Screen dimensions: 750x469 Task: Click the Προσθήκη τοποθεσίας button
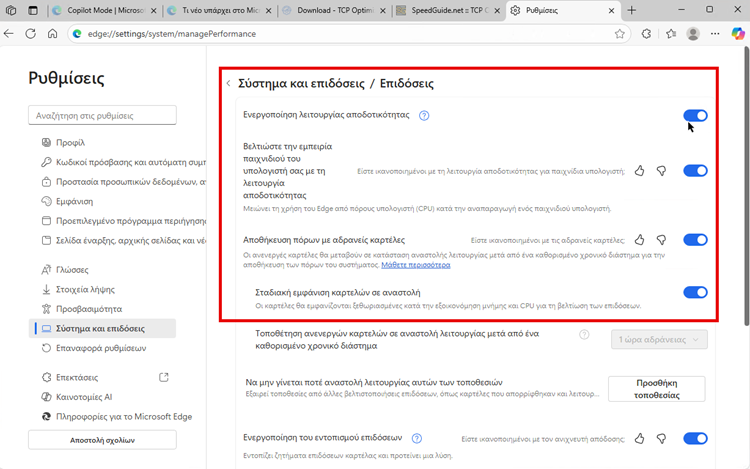[x=656, y=389]
